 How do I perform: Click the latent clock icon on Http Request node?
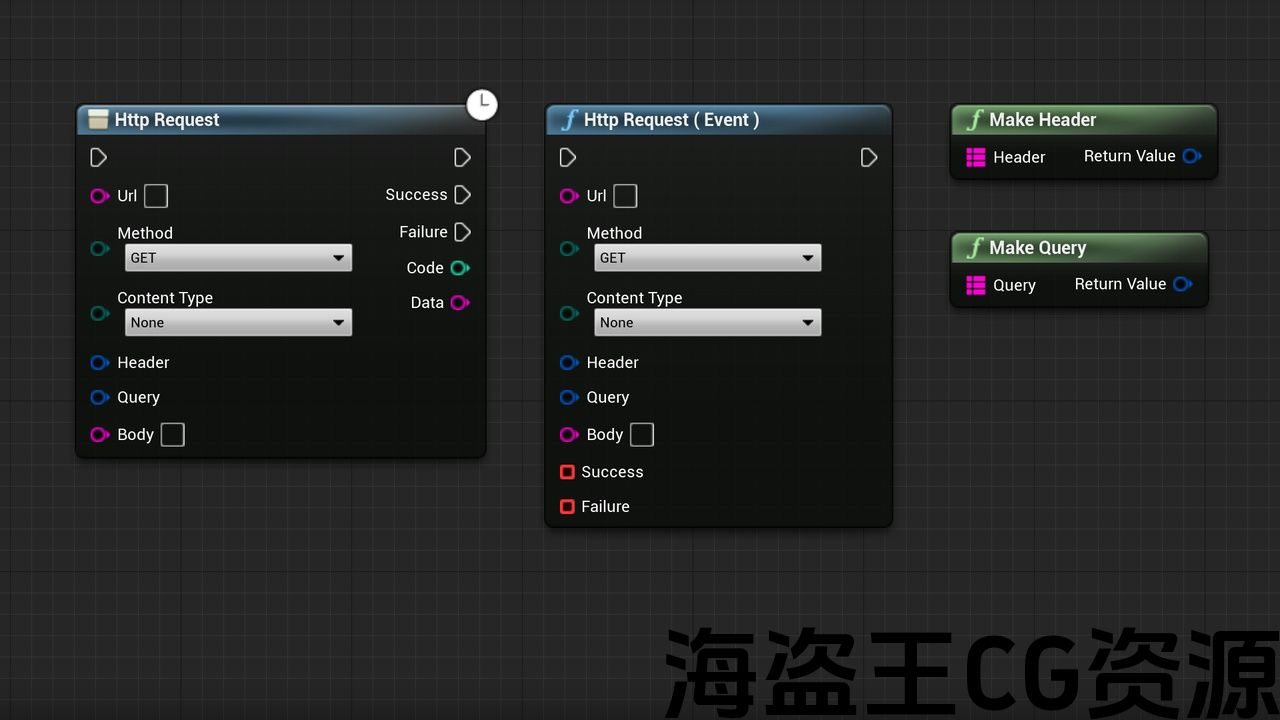[x=482, y=104]
